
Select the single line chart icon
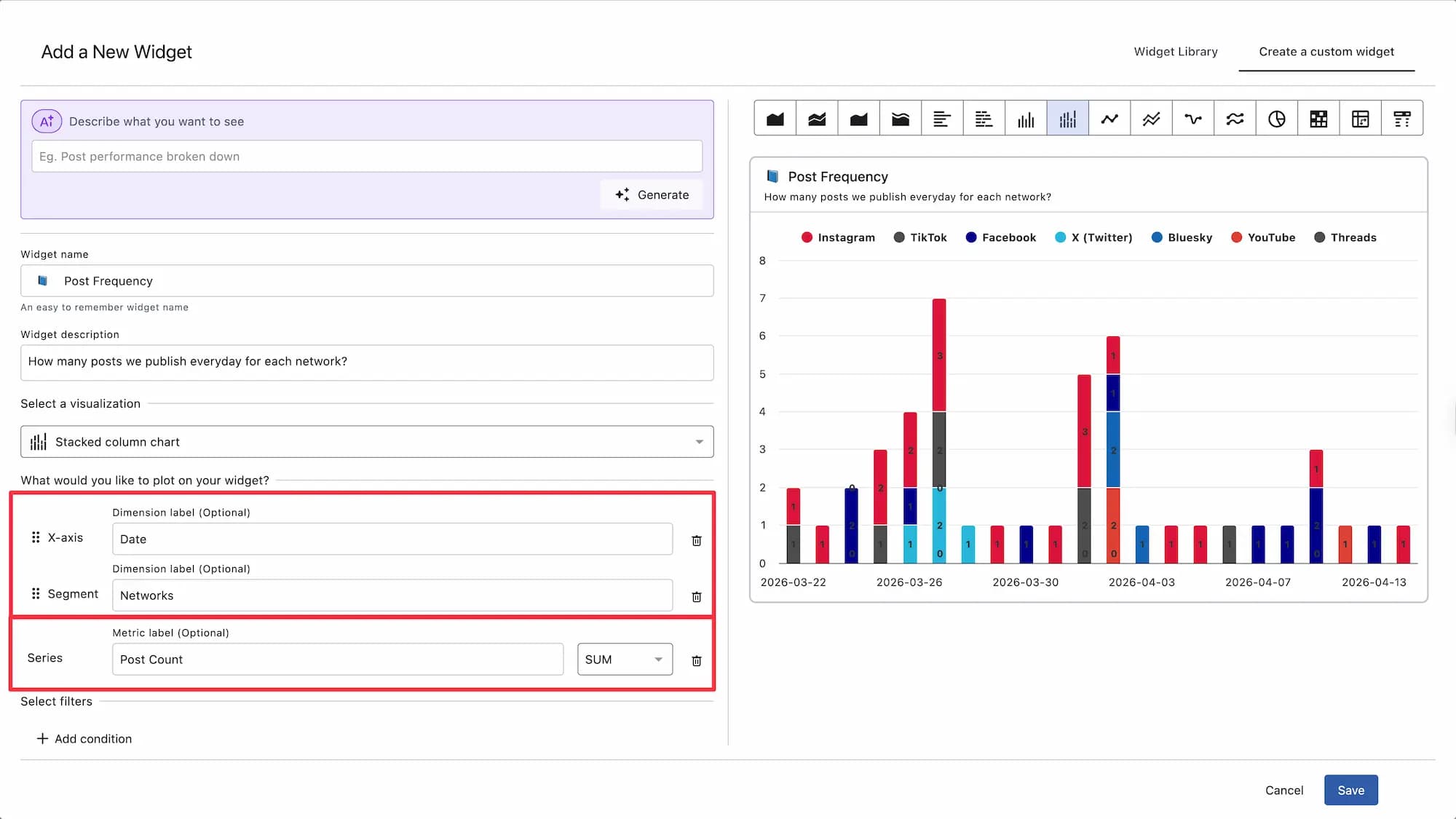[1109, 119]
